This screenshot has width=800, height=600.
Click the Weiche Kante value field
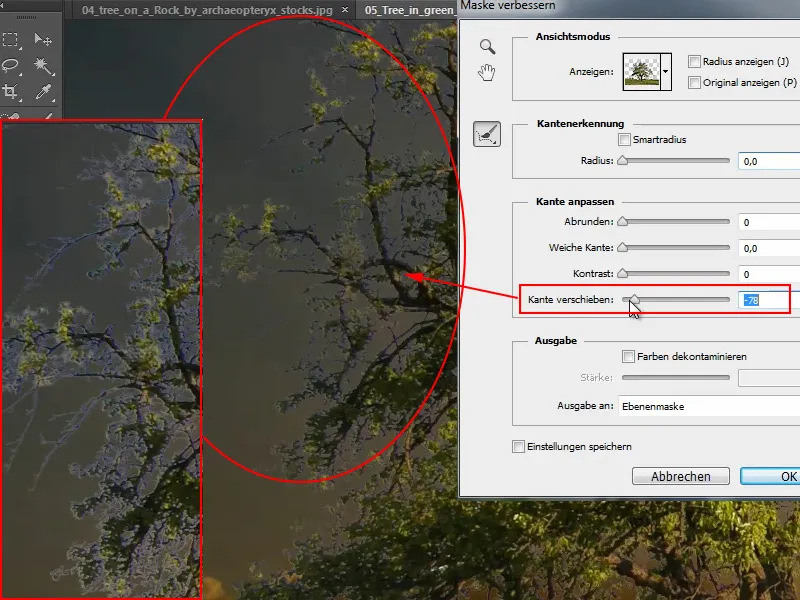[769, 248]
